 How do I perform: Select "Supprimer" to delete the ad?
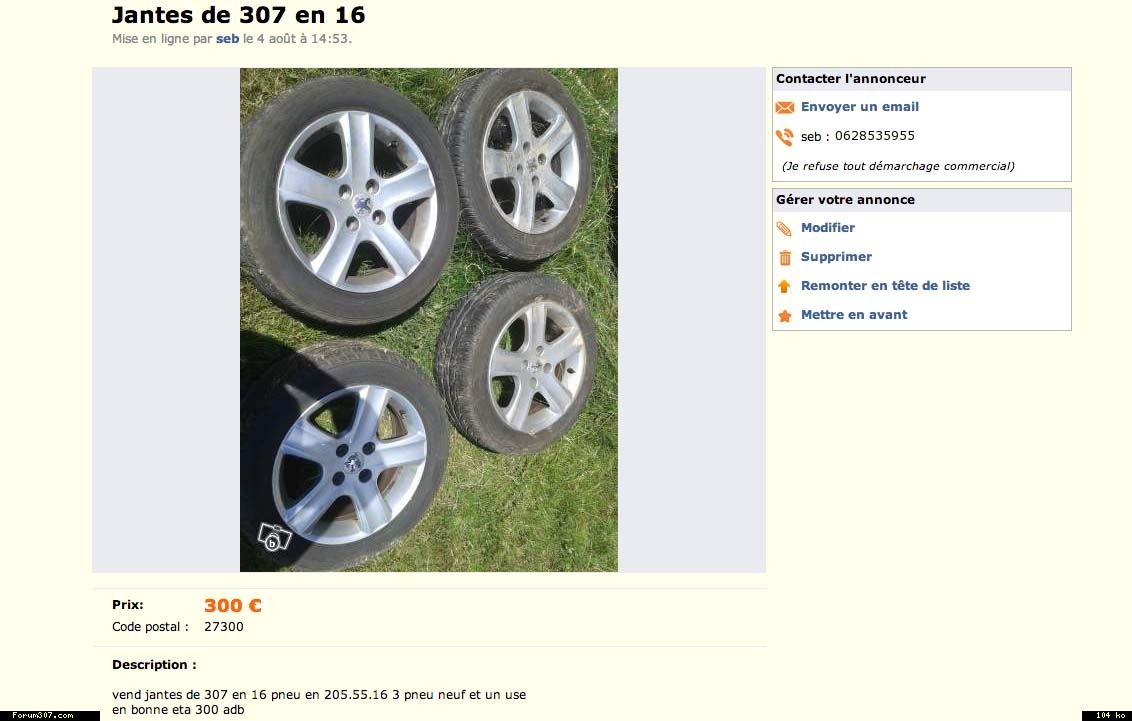pos(836,257)
